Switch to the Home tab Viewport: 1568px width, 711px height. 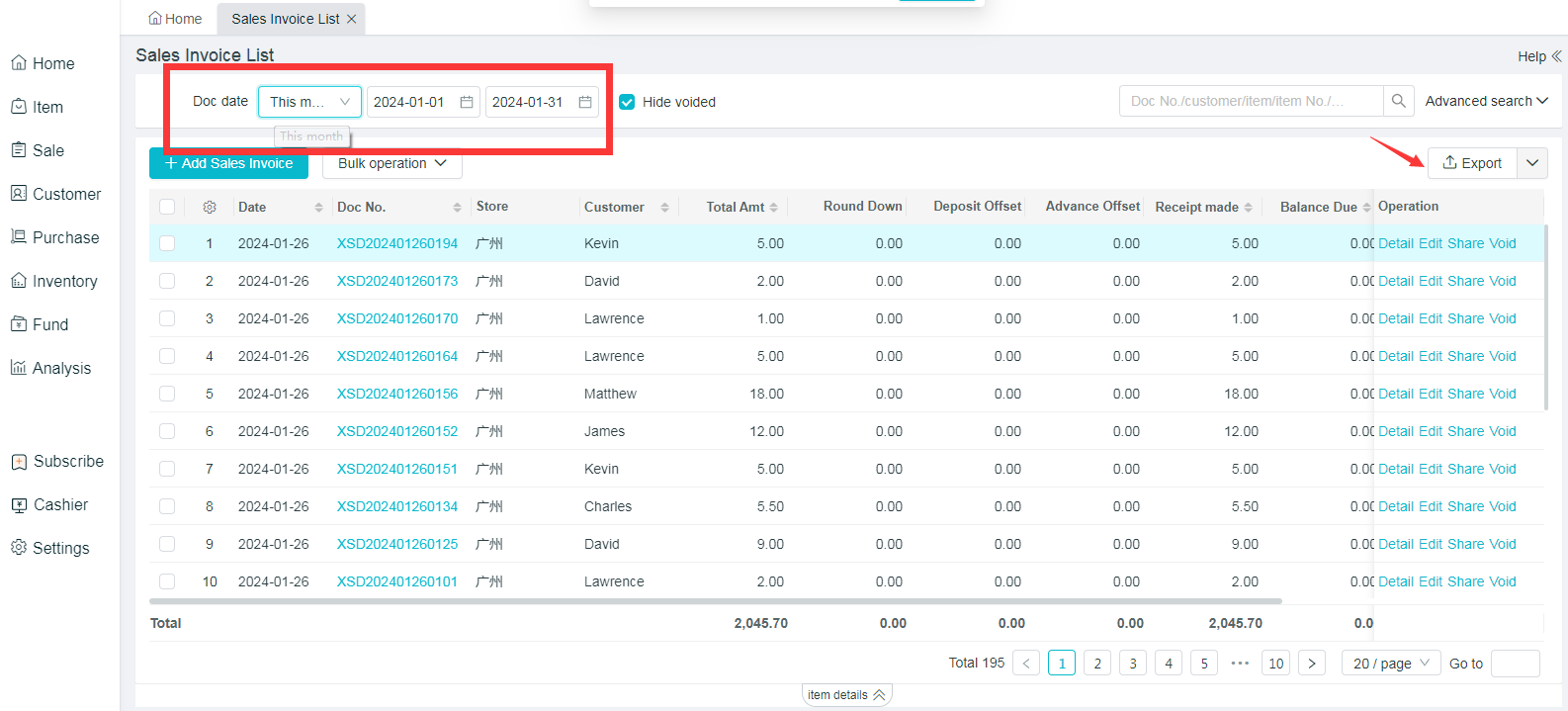[x=175, y=19]
